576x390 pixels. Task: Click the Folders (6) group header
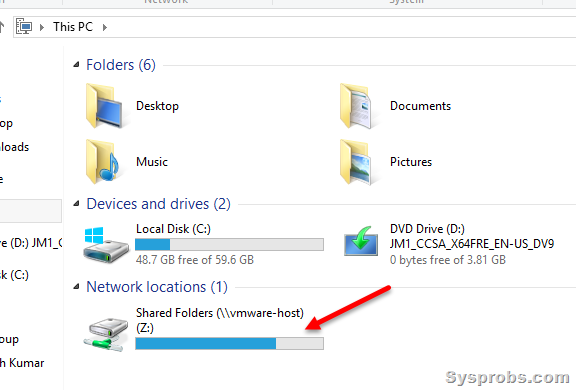(x=121, y=65)
